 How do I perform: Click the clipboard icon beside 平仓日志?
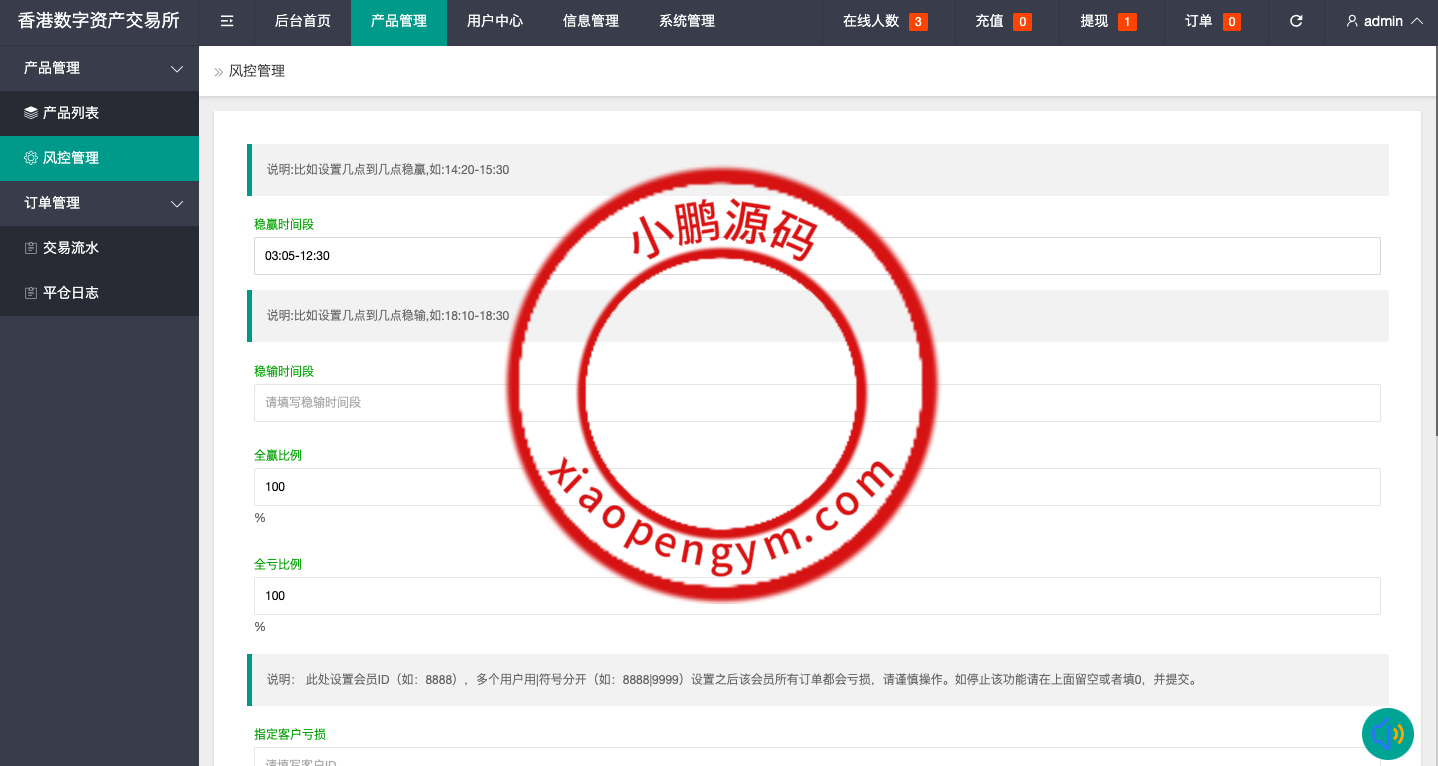31,293
